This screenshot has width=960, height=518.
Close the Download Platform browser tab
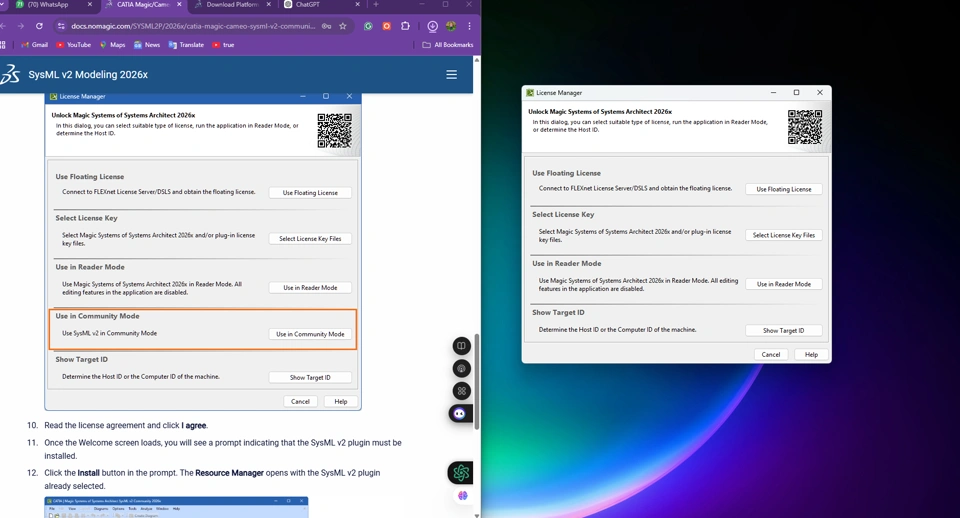[268, 4]
